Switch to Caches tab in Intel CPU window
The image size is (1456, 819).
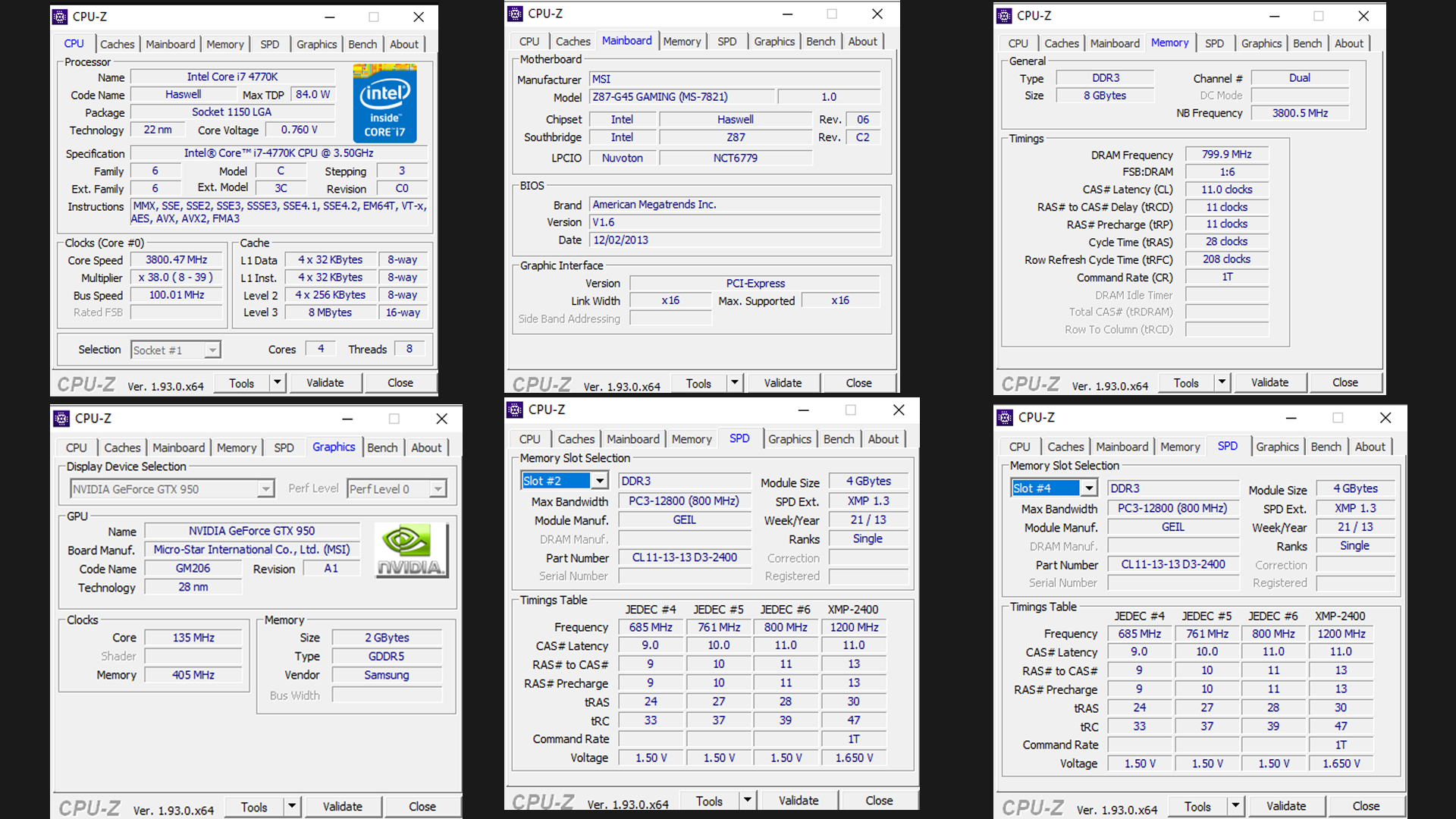[x=117, y=44]
